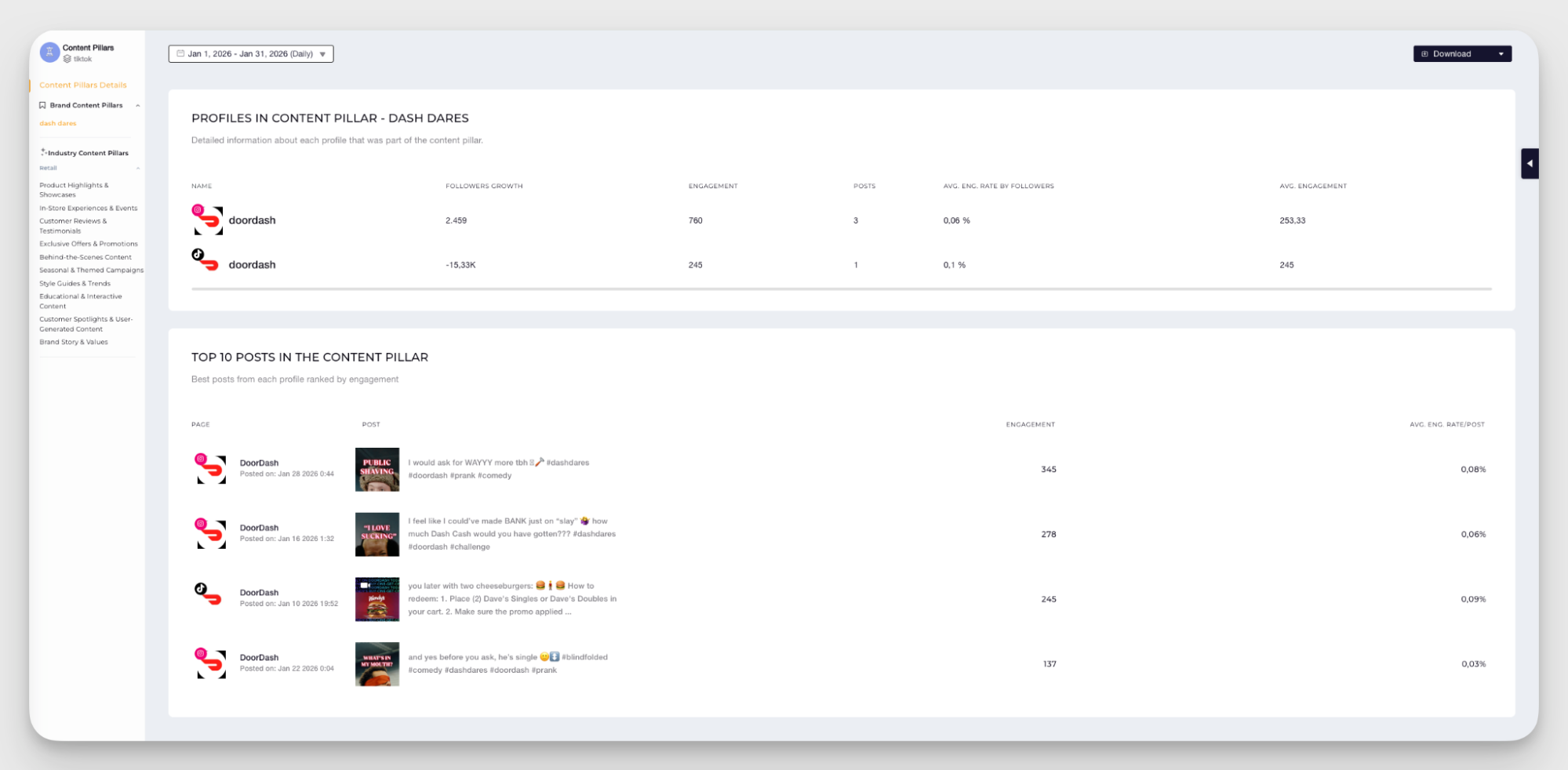Screen dimensions: 1568x770
Task: Toggle the collapsed side panel arrow on the right
Action: pyautogui.click(x=1530, y=163)
